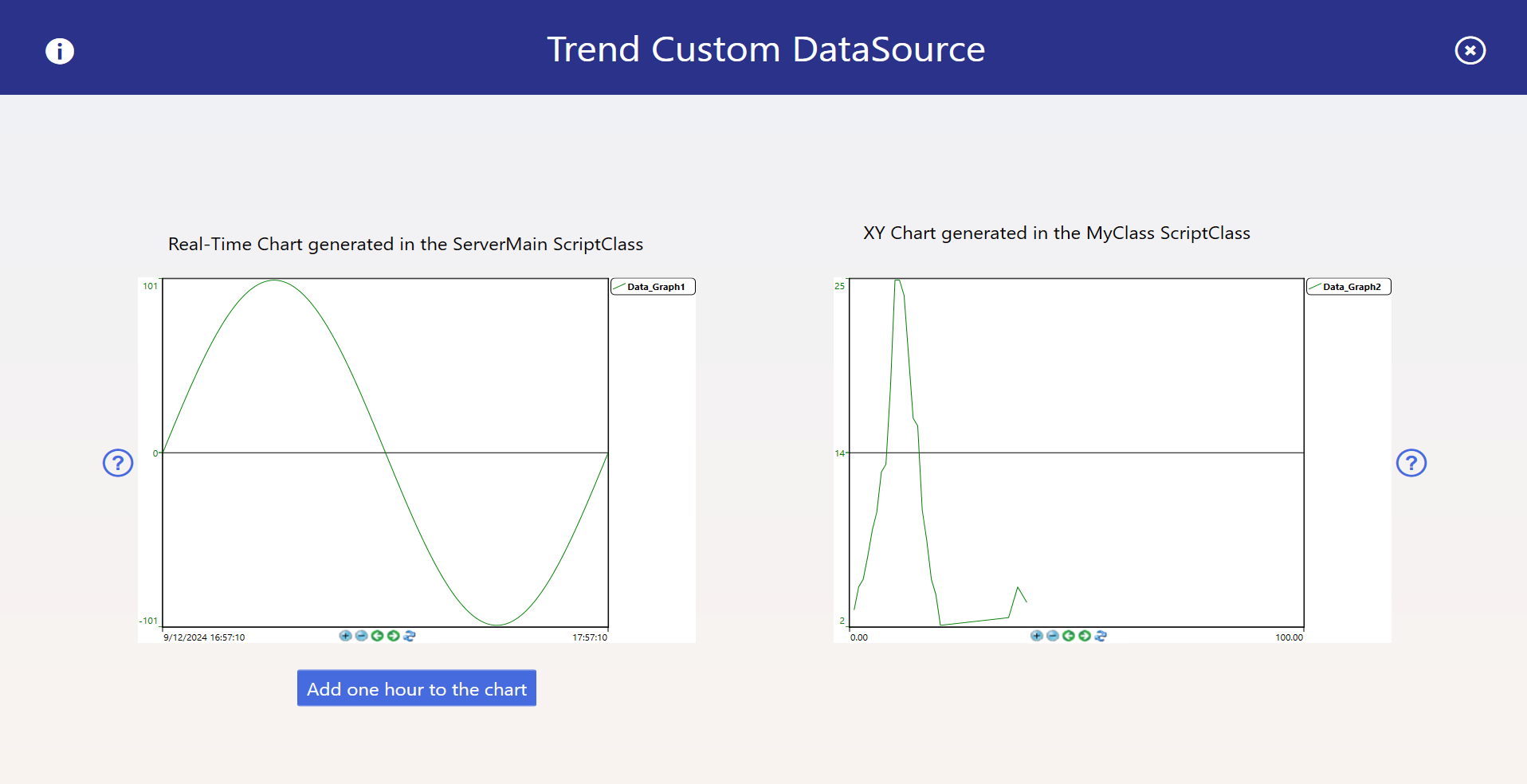Zoom in on the Real-Time chart
This screenshot has width=1527, height=784.
point(345,636)
